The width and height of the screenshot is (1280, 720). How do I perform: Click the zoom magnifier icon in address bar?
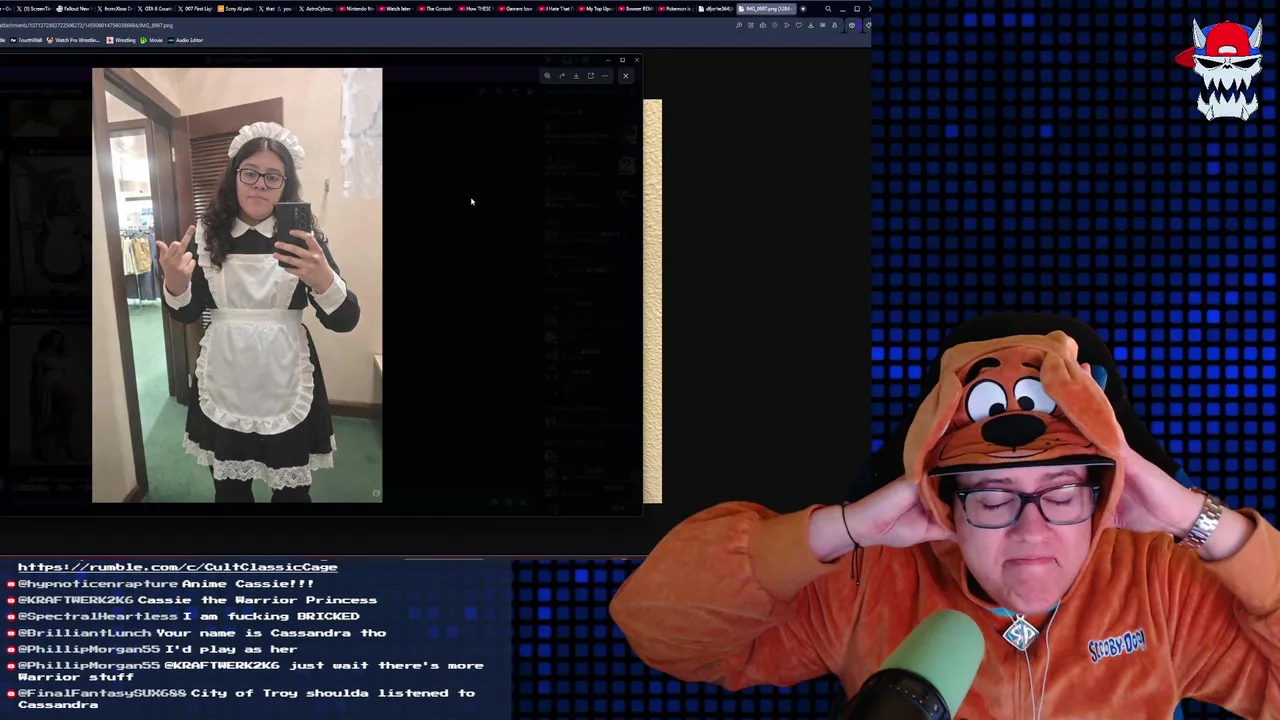739,25
